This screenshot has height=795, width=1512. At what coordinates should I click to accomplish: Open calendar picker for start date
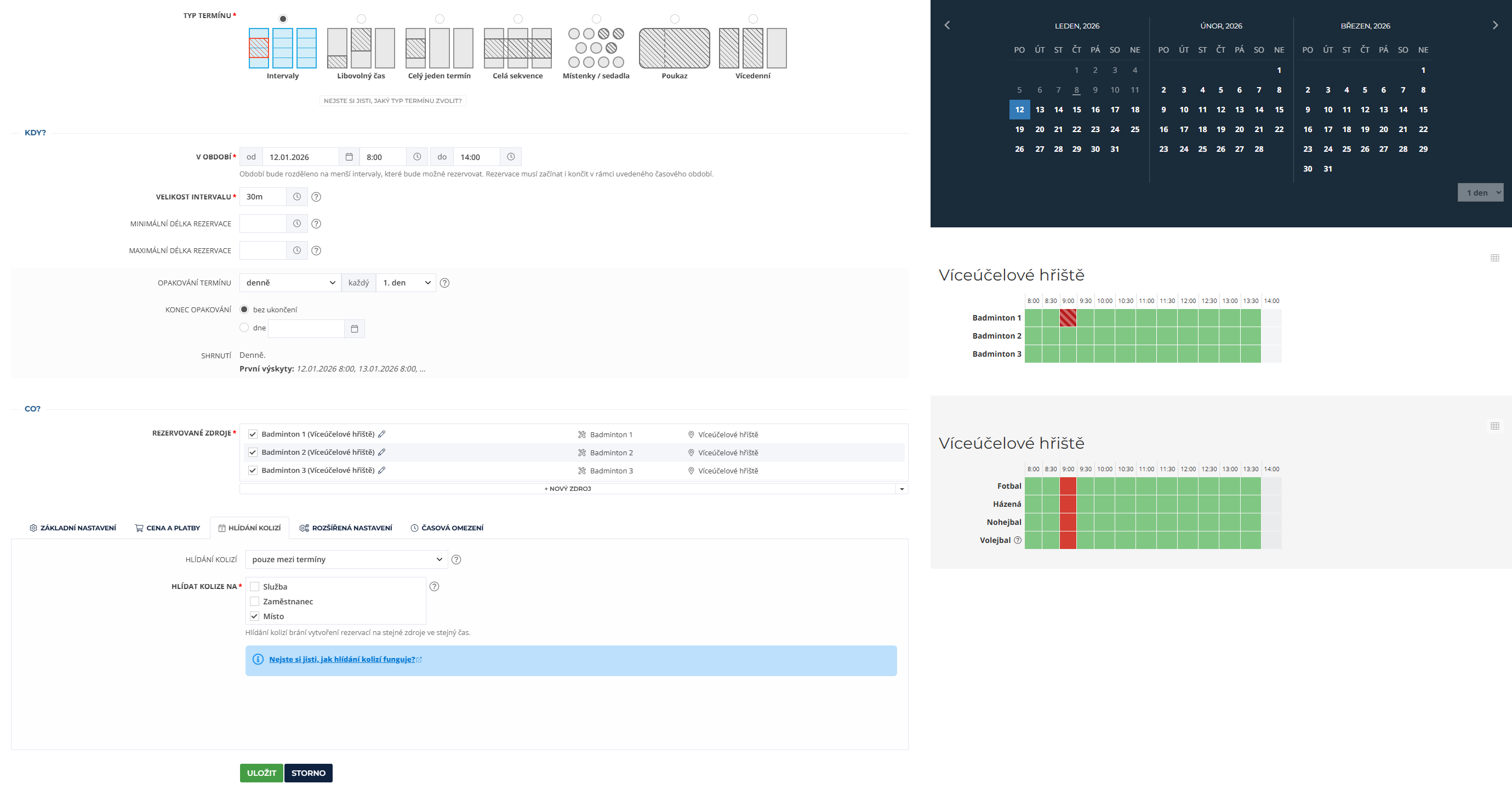coord(349,157)
